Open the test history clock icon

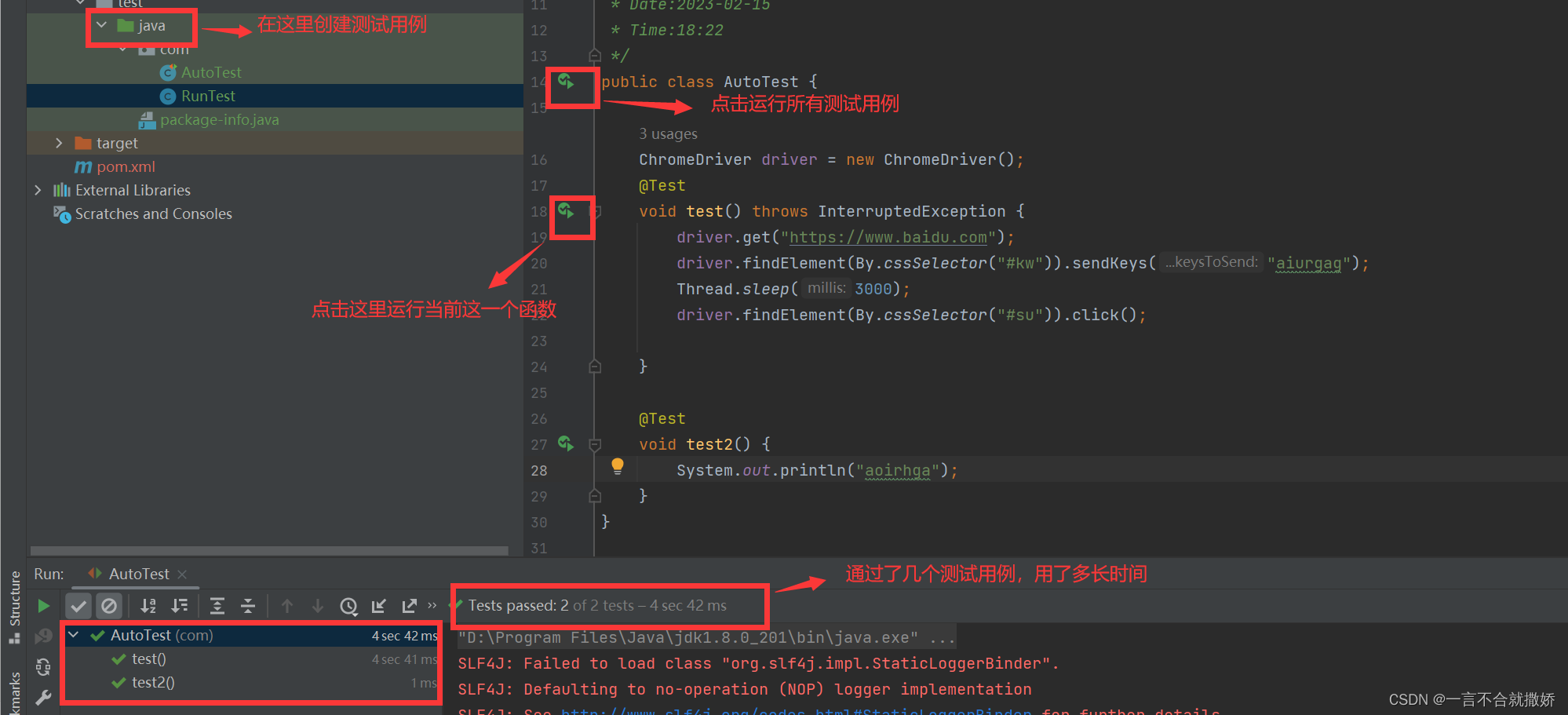348,606
